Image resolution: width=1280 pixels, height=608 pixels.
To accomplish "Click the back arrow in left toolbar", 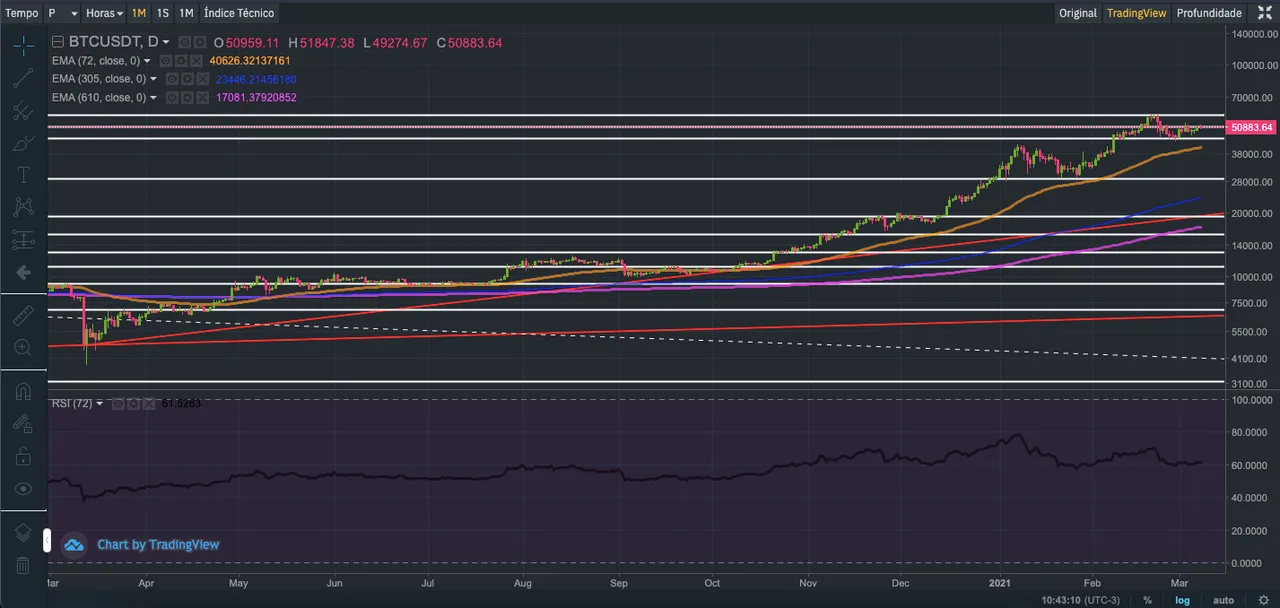I will pyautogui.click(x=23, y=272).
